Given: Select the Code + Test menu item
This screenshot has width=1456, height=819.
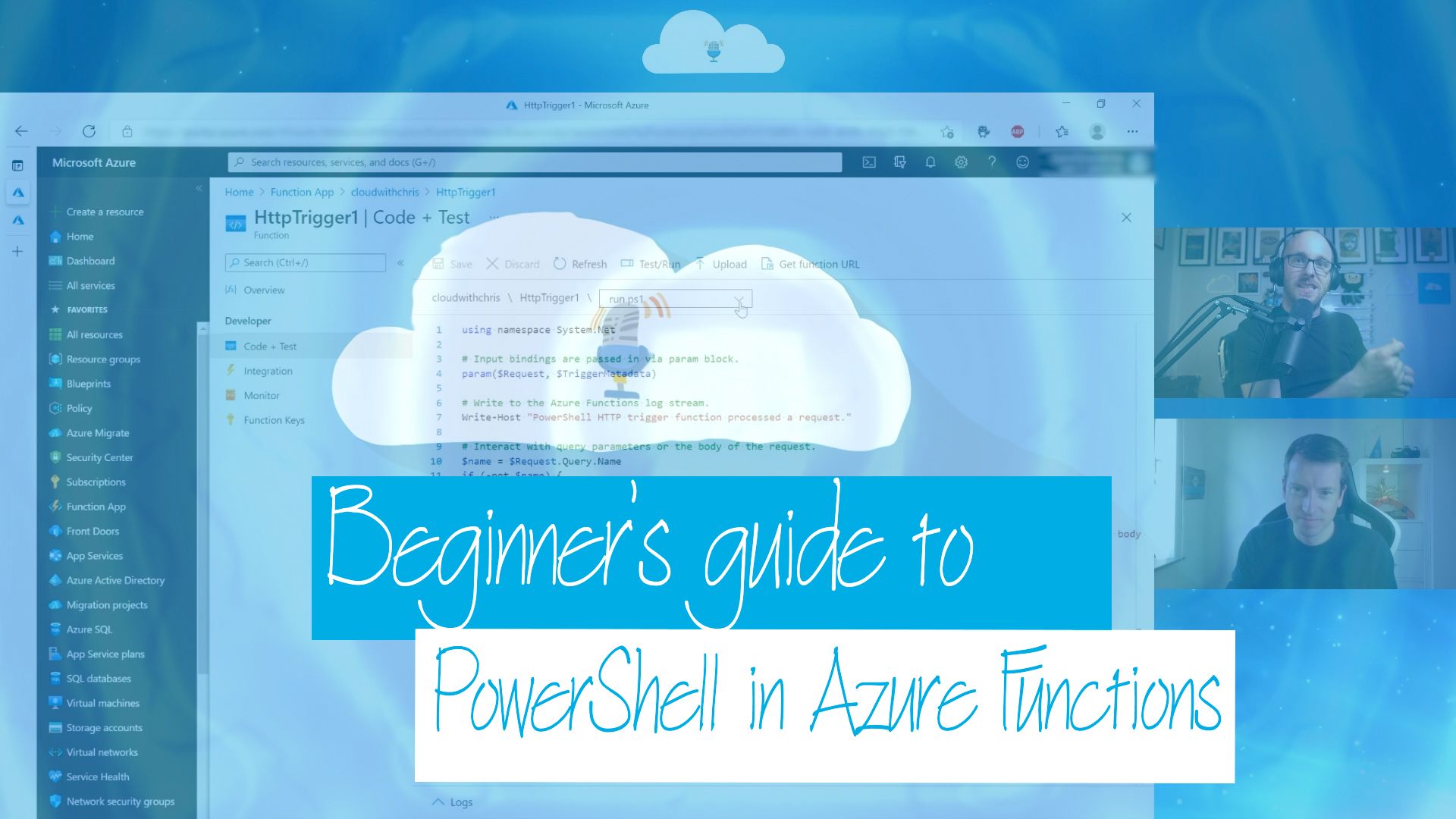Looking at the screenshot, I should click(270, 345).
